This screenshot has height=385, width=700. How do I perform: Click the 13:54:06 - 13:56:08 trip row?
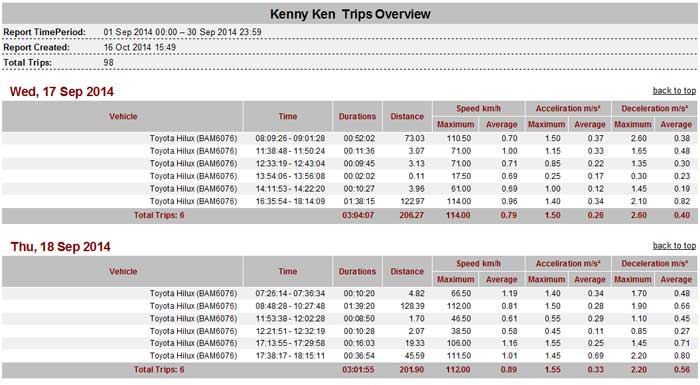(x=350, y=176)
